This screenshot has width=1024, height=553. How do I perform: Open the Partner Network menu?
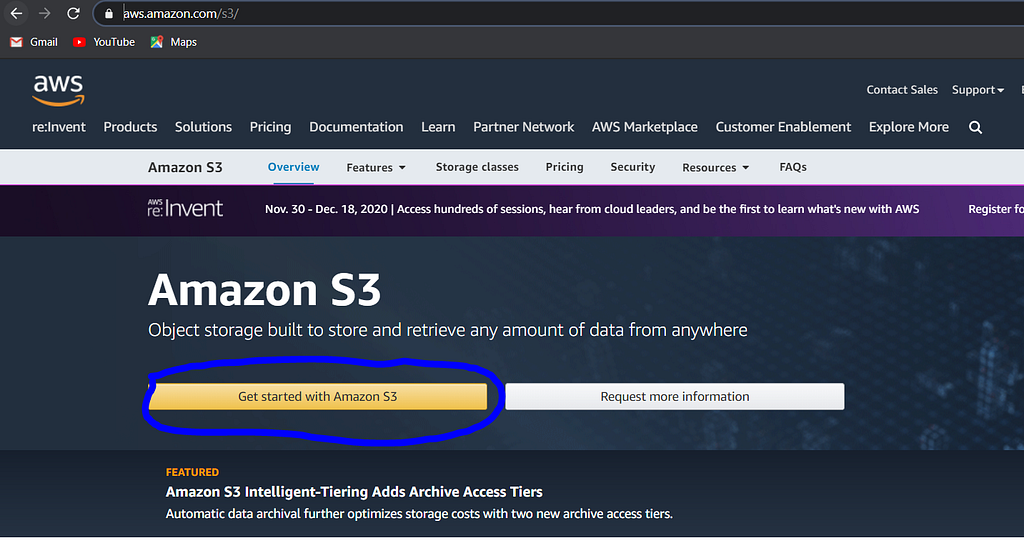pyautogui.click(x=524, y=127)
